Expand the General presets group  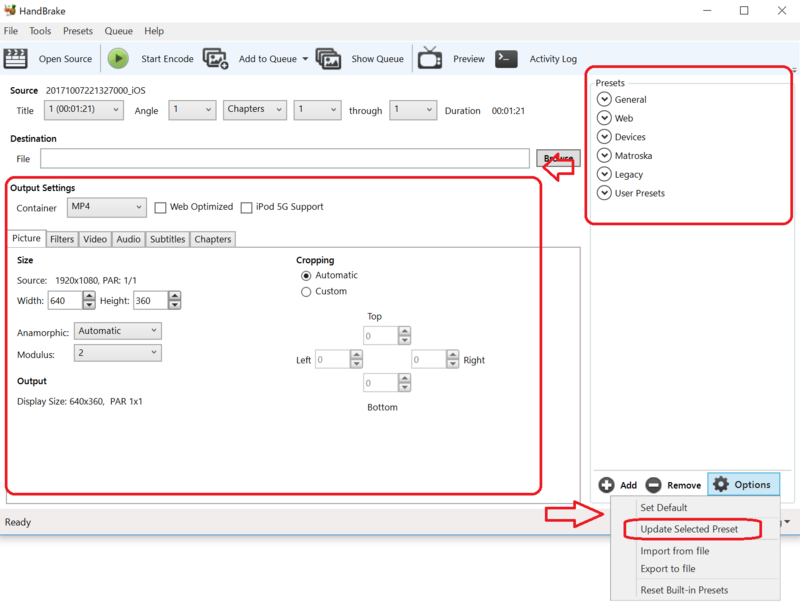(604, 99)
